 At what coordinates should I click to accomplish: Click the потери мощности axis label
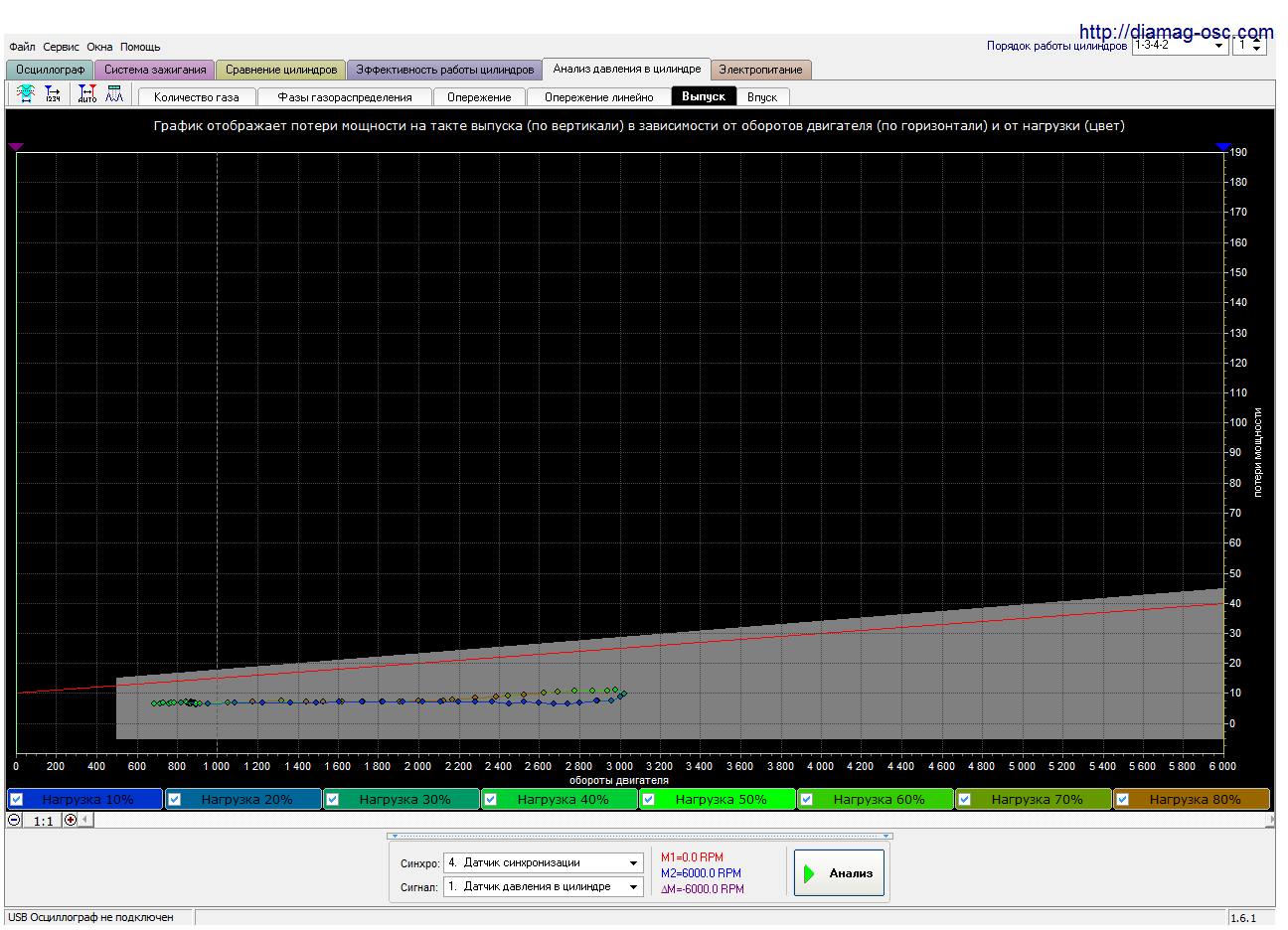(1257, 452)
